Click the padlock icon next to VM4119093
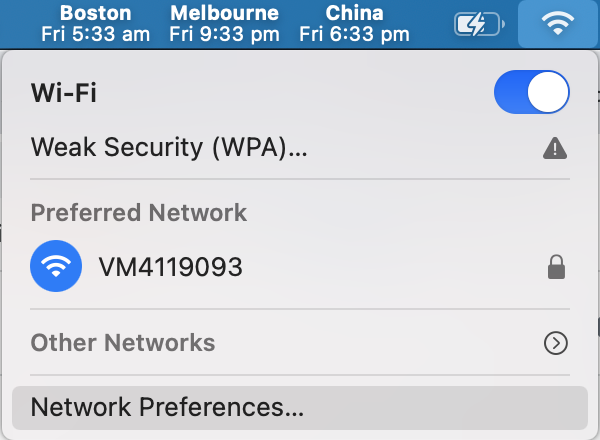Screen dimensions: 600x440 (x=556, y=267)
